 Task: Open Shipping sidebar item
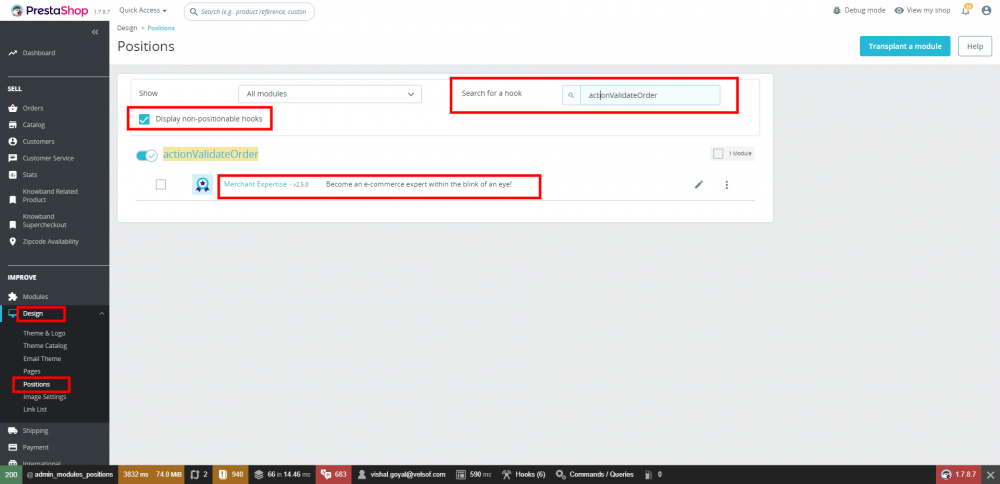[x=35, y=431]
